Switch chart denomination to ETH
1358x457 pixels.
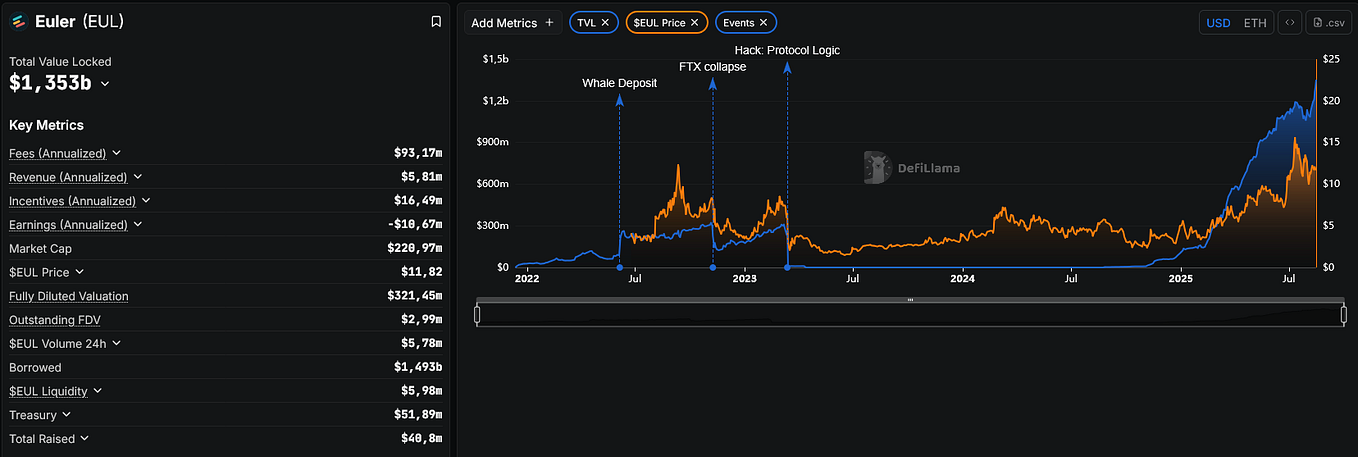pos(1254,22)
